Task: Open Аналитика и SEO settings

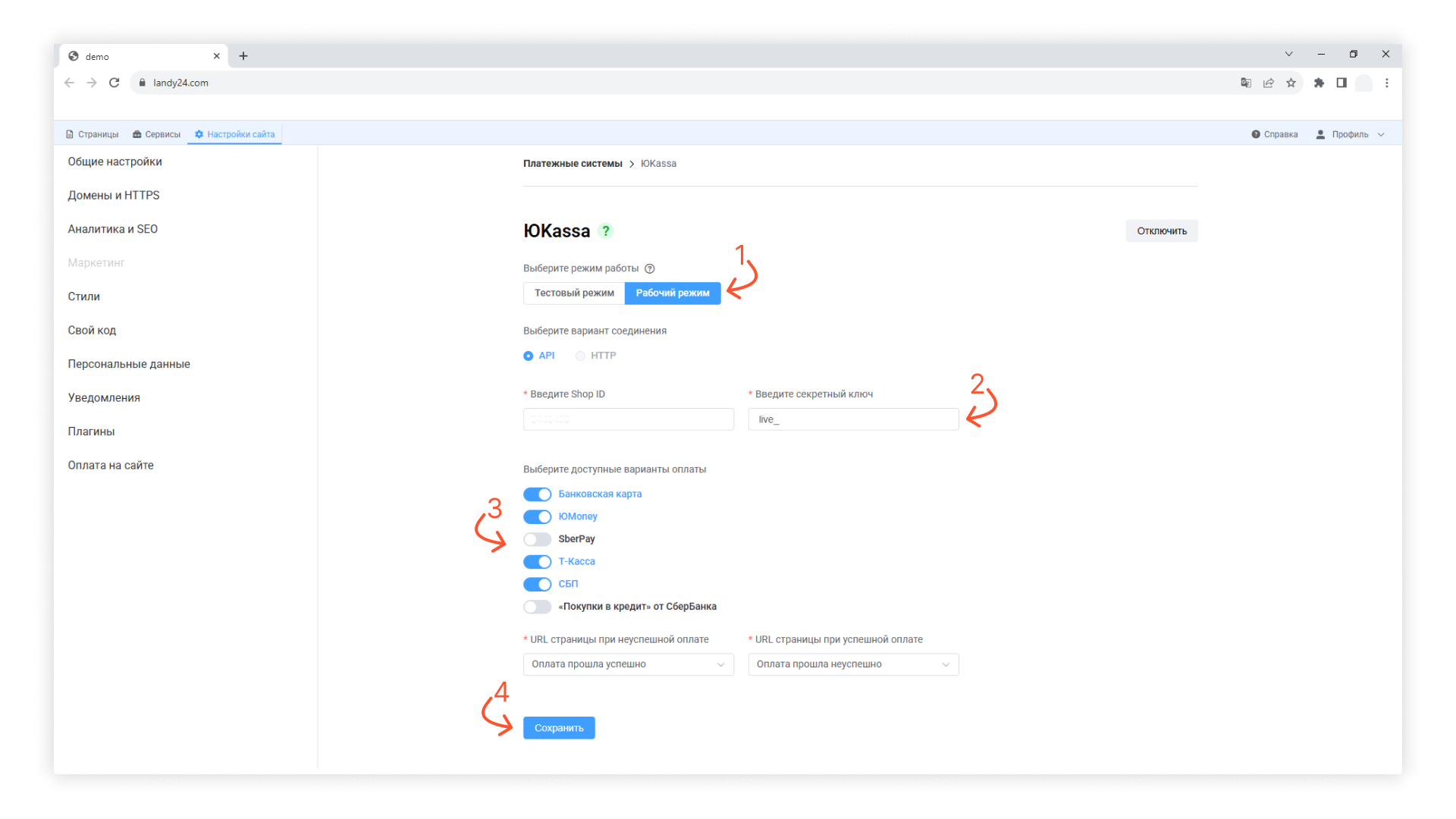Action: pyautogui.click(x=112, y=229)
